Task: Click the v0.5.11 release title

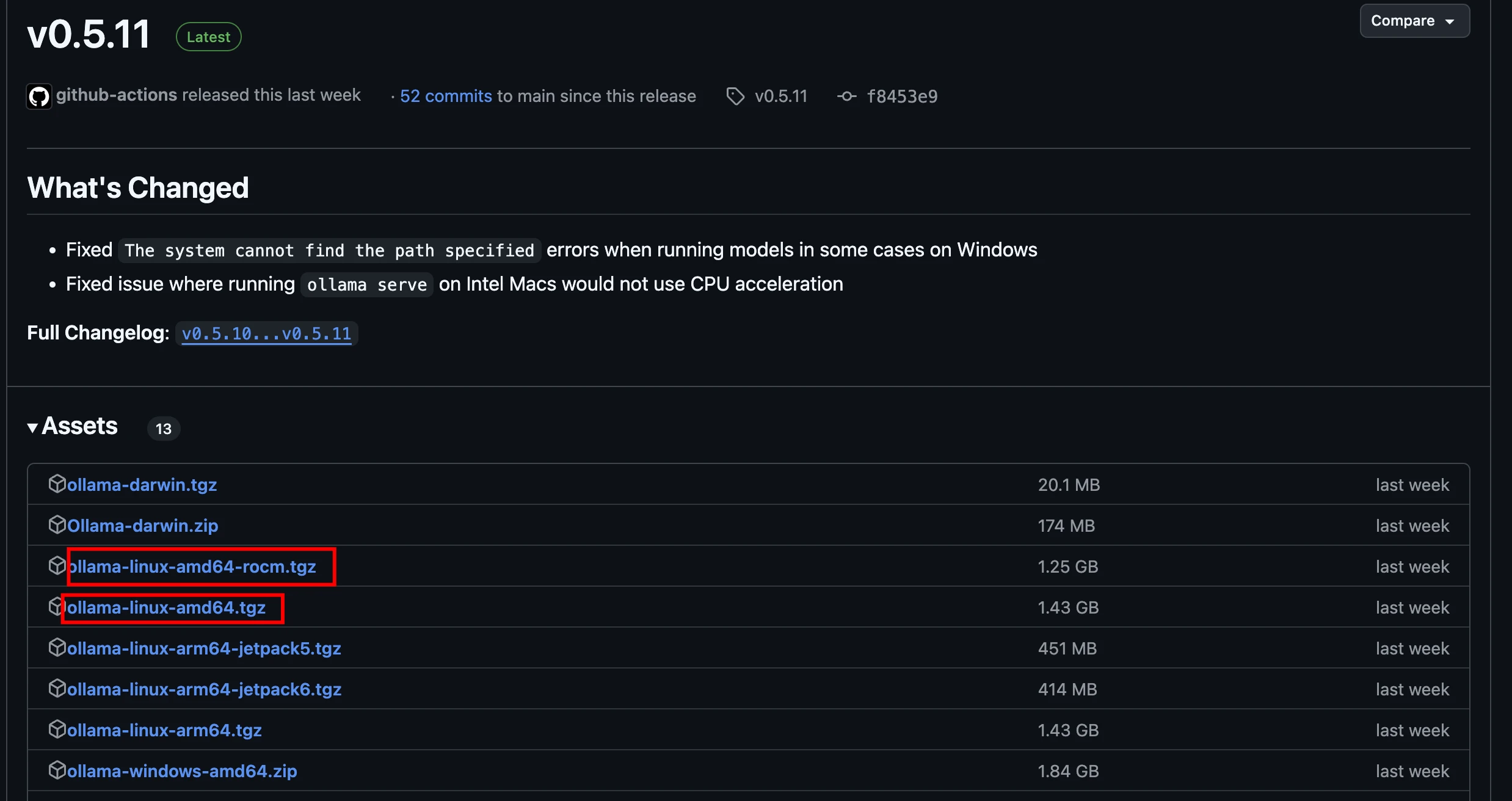Action: point(89,34)
